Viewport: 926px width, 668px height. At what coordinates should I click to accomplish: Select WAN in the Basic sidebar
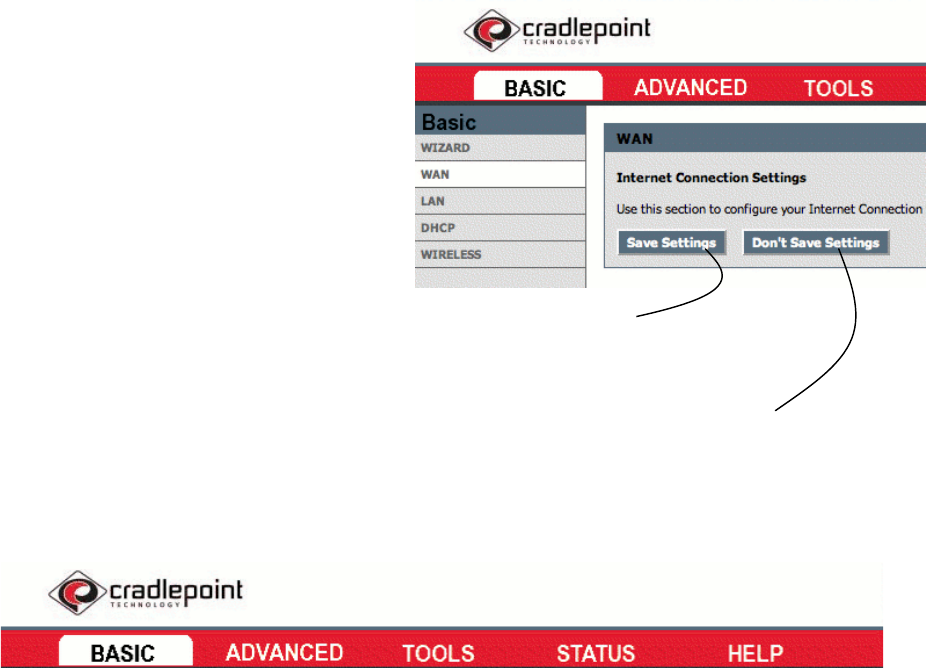click(x=500, y=174)
